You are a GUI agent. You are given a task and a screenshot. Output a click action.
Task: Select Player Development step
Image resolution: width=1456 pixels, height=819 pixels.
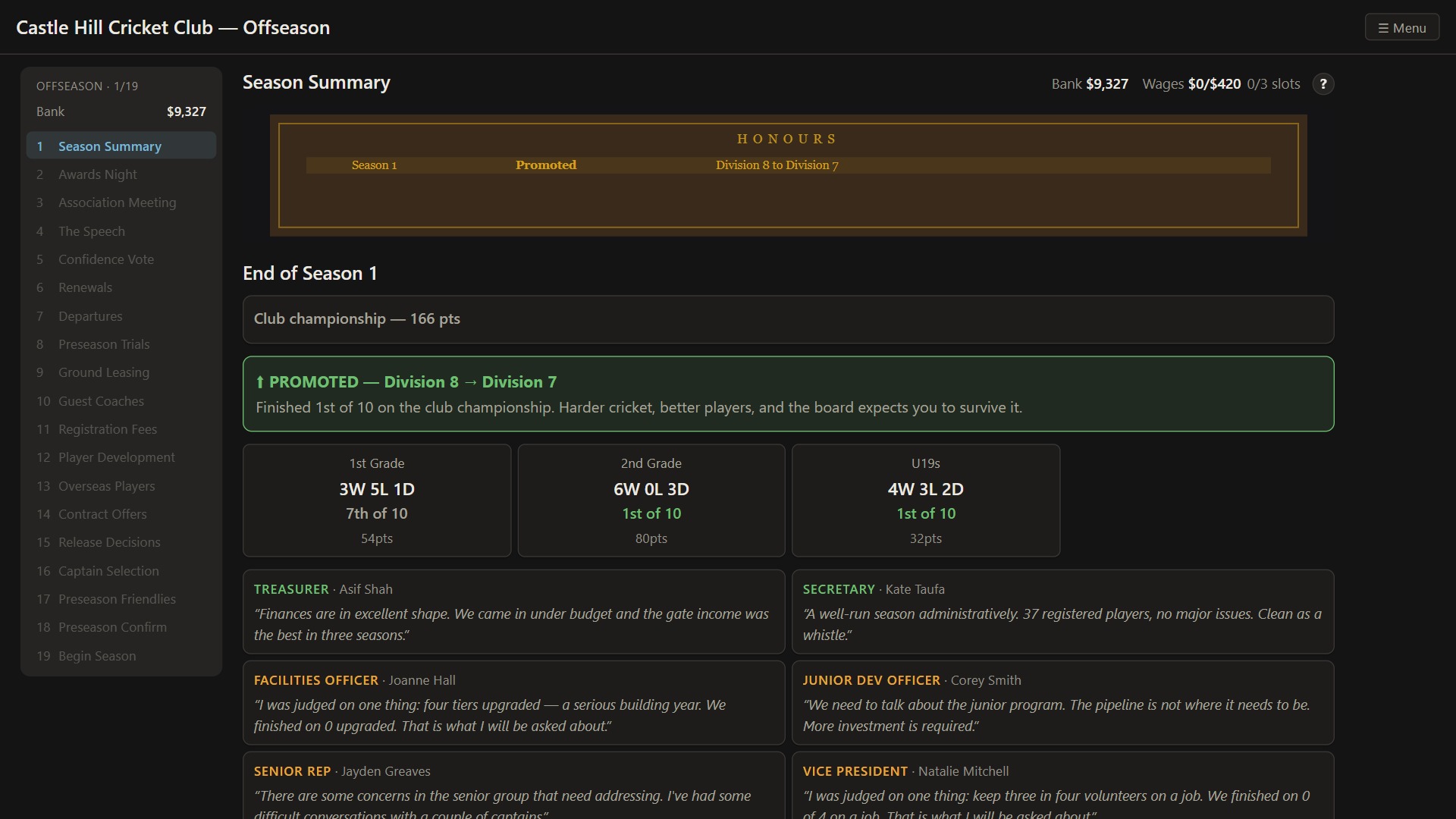121,457
